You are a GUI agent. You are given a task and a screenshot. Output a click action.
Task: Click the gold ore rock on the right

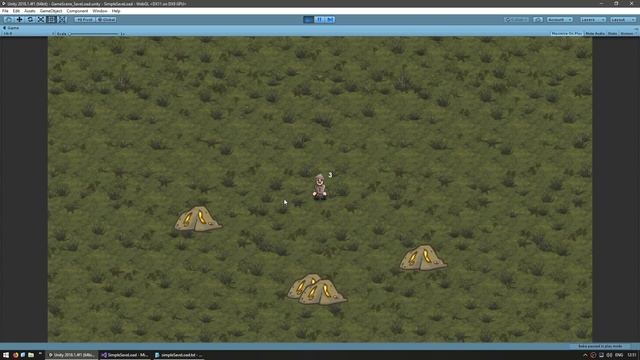(423, 258)
